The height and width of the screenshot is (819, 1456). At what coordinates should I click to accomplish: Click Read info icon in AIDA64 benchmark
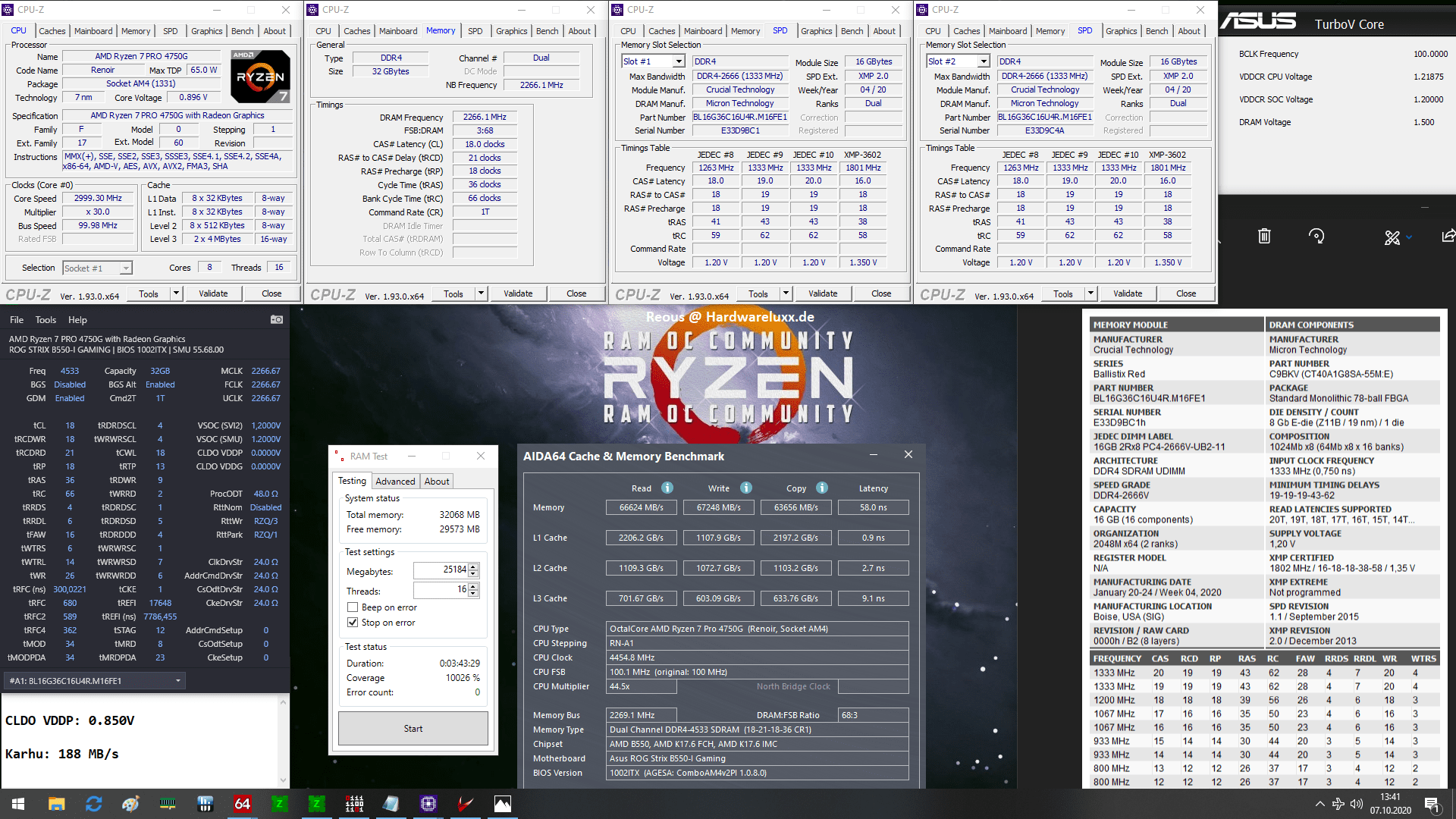coord(667,488)
